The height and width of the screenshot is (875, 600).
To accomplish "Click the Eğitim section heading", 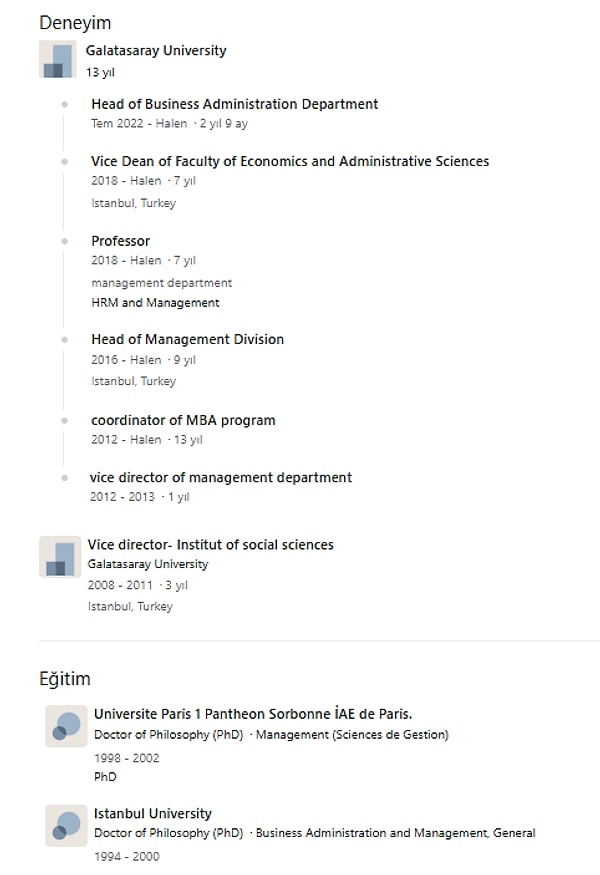I will tap(65, 679).
